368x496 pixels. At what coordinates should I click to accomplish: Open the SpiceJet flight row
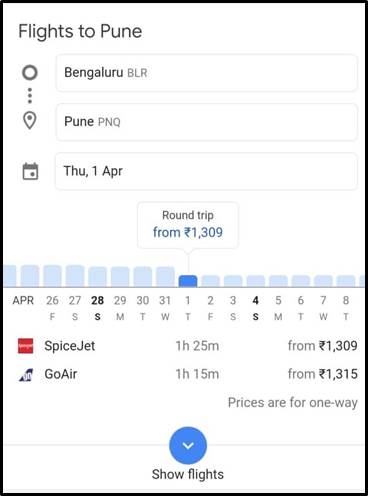tap(188, 346)
